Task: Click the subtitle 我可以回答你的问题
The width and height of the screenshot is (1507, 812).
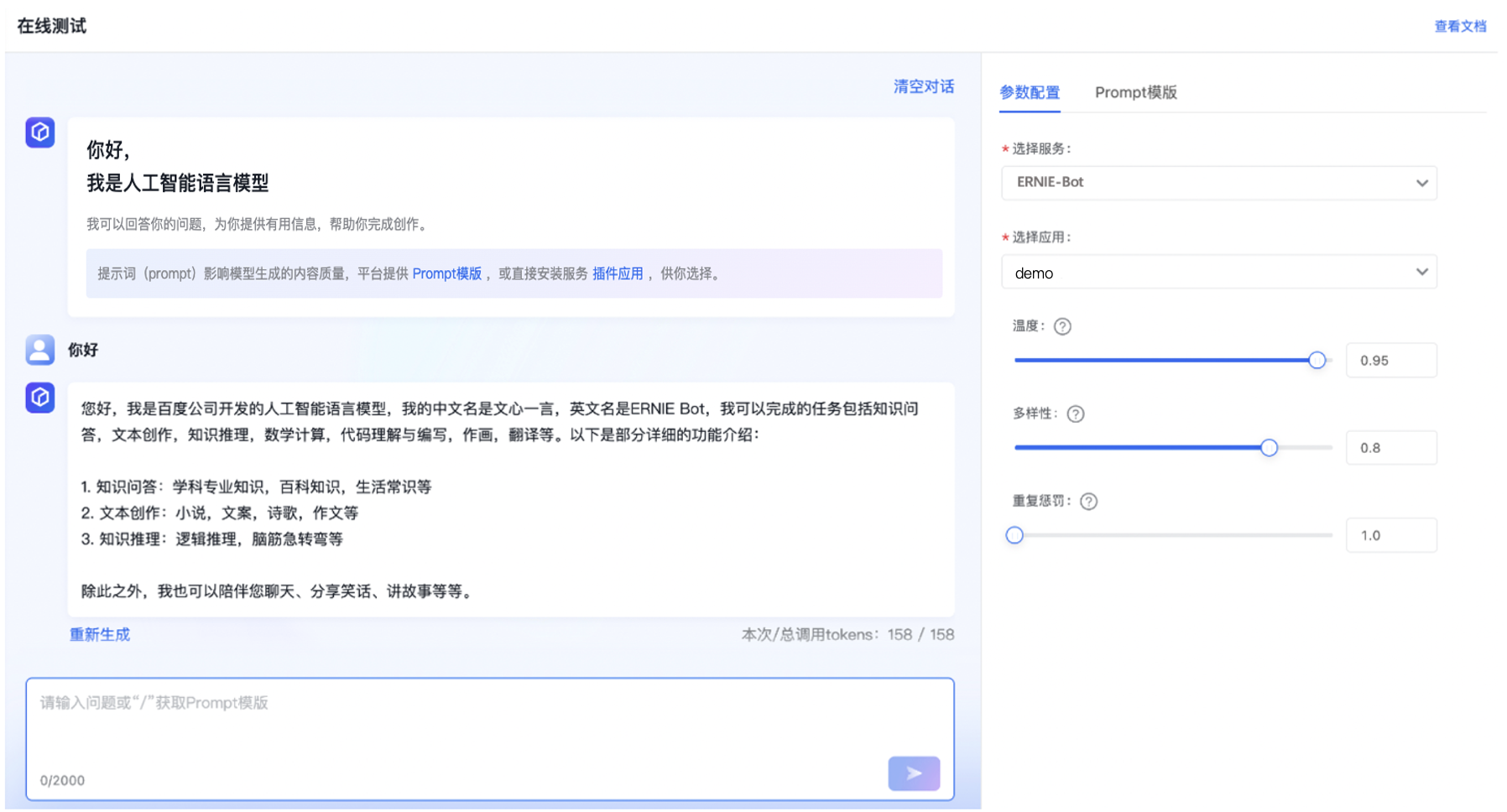Action: pos(259,224)
